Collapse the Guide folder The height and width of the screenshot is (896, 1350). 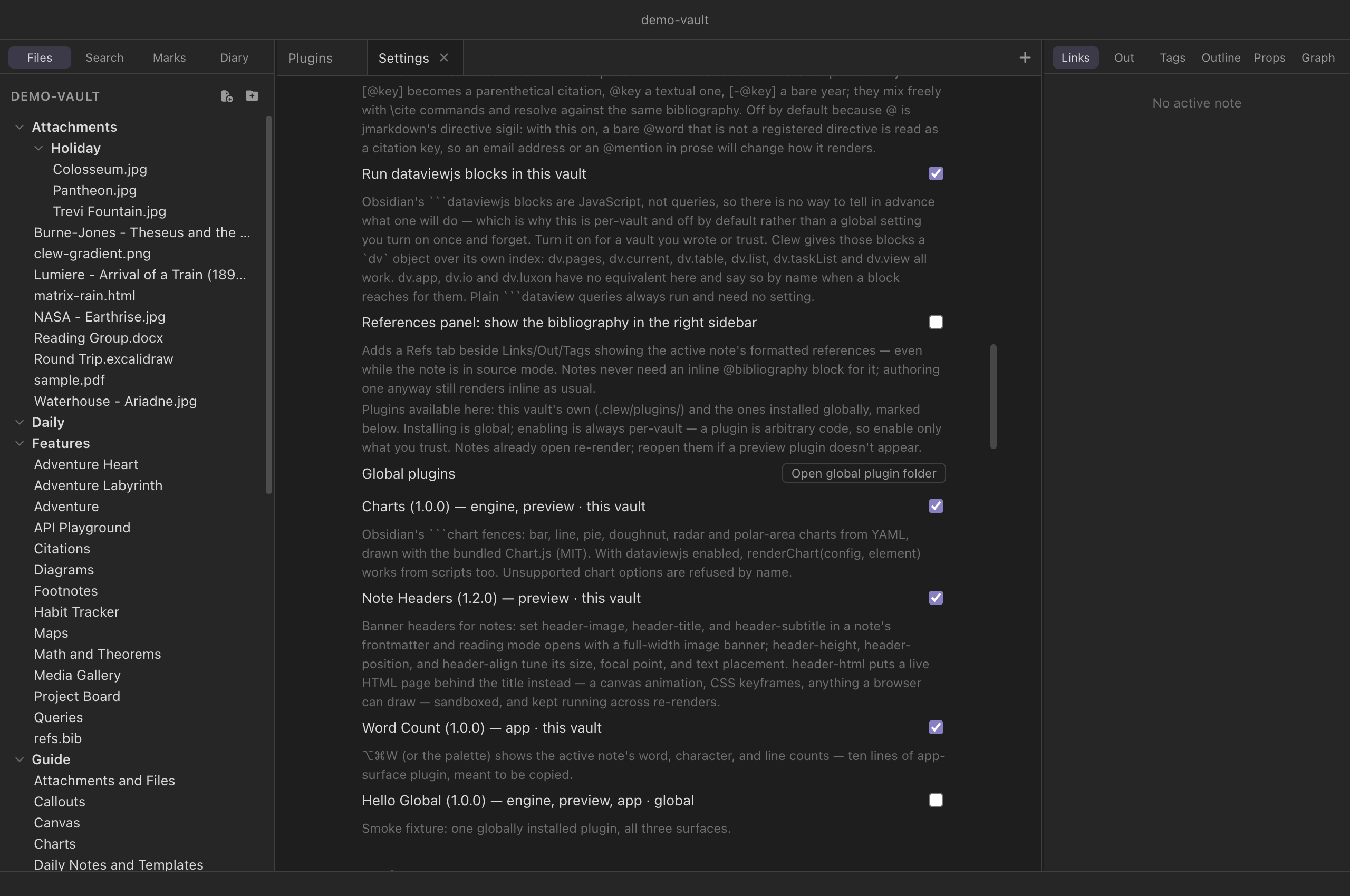tap(20, 759)
